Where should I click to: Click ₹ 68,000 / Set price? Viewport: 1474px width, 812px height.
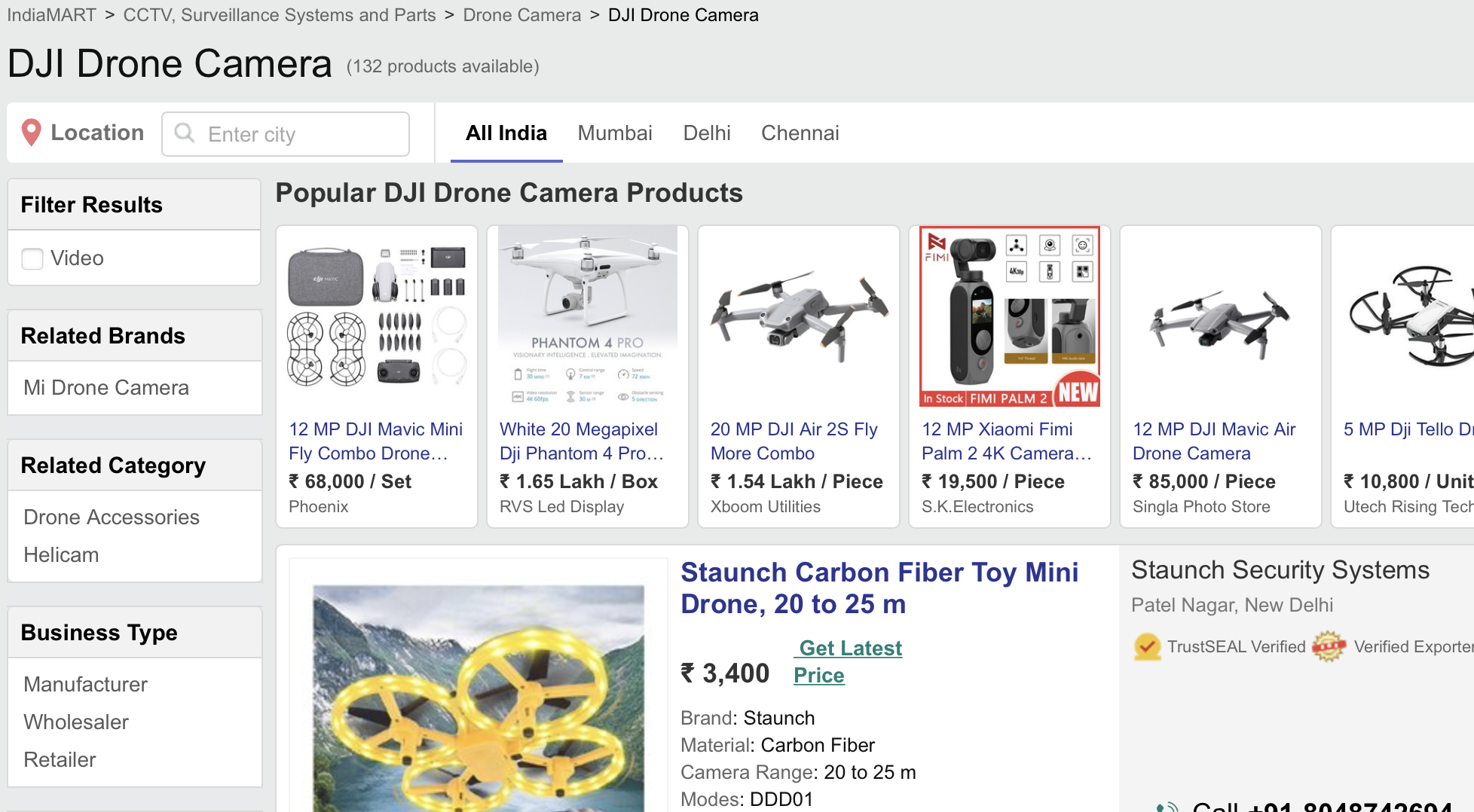click(350, 481)
